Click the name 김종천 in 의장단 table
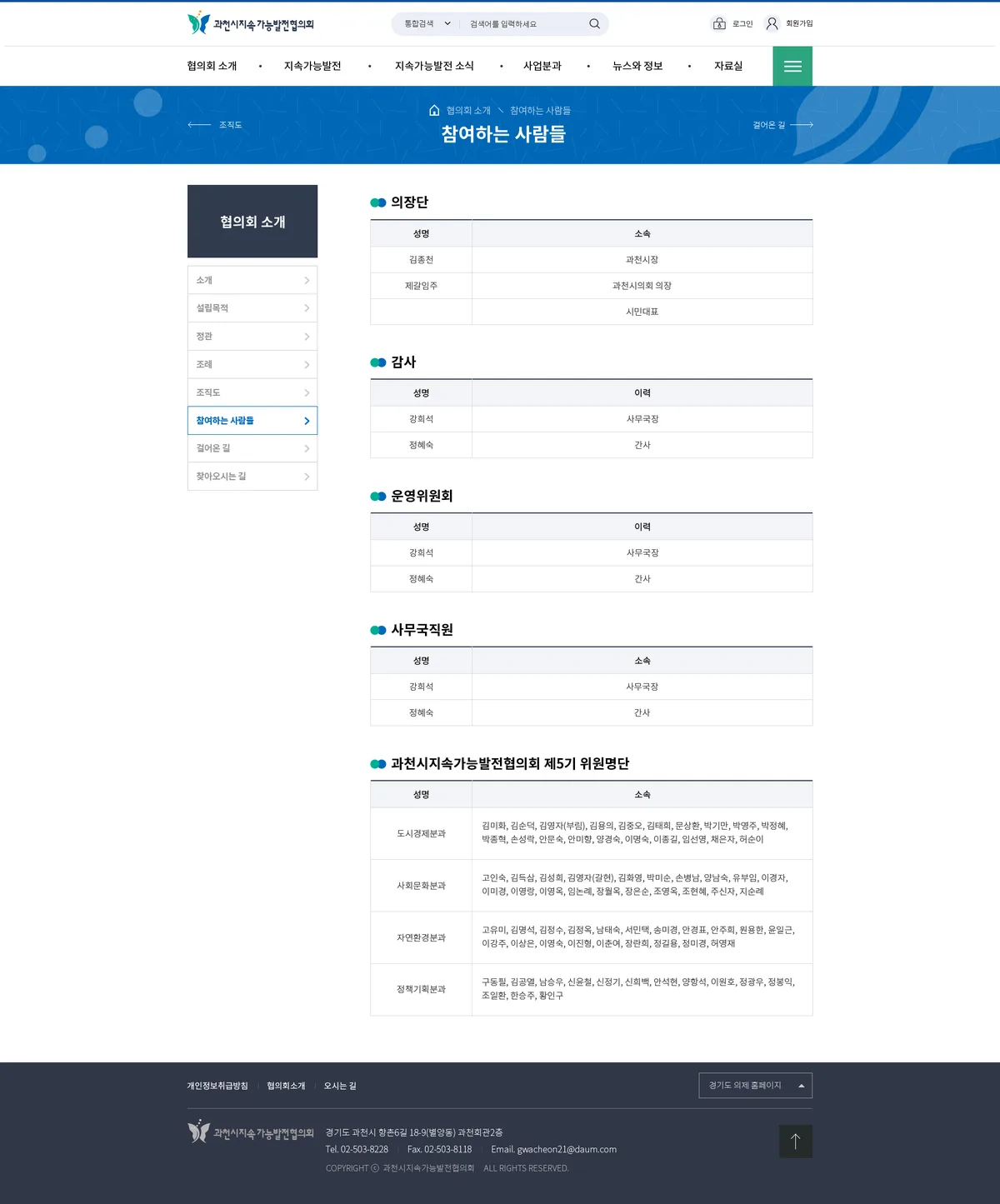 tap(421, 260)
